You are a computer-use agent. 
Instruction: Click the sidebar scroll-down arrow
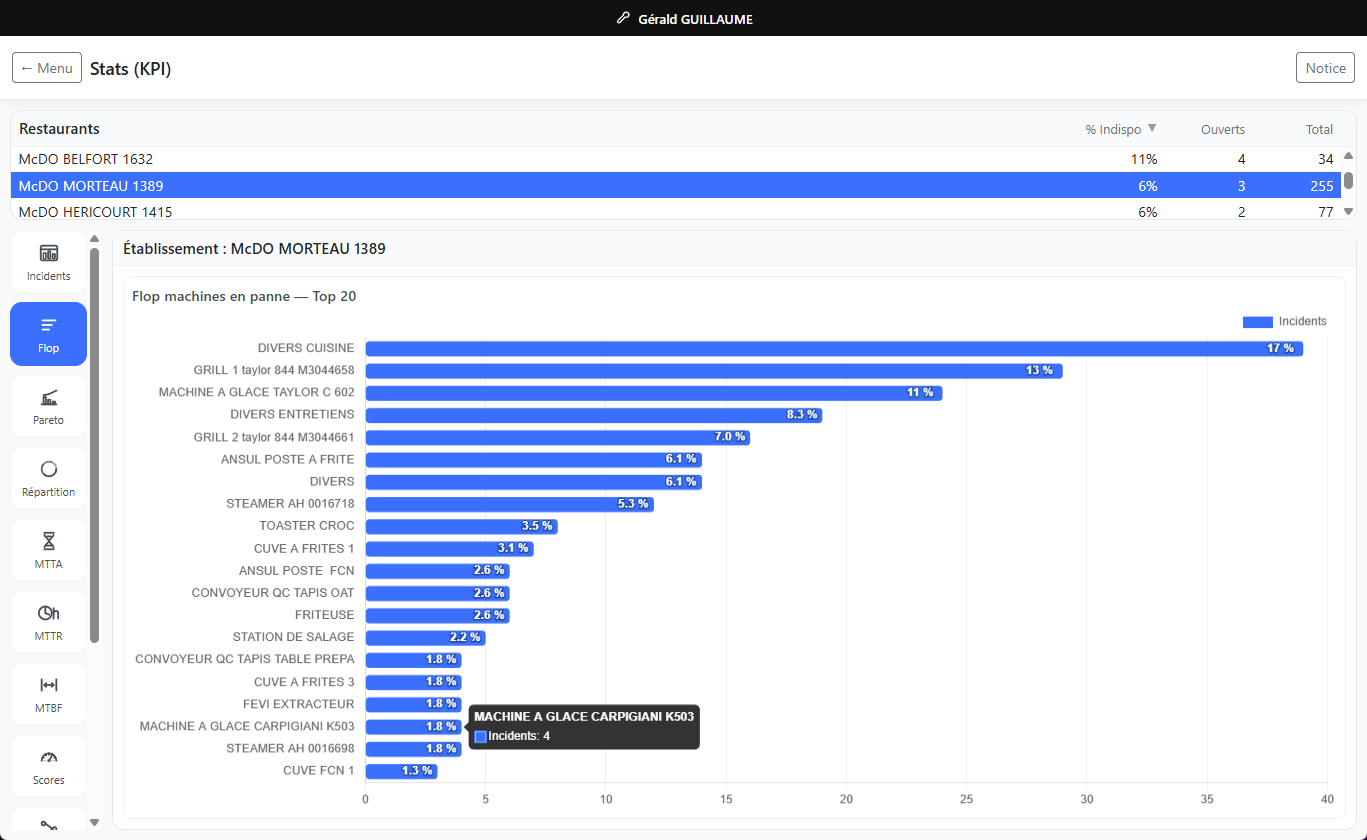click(94, 822)
